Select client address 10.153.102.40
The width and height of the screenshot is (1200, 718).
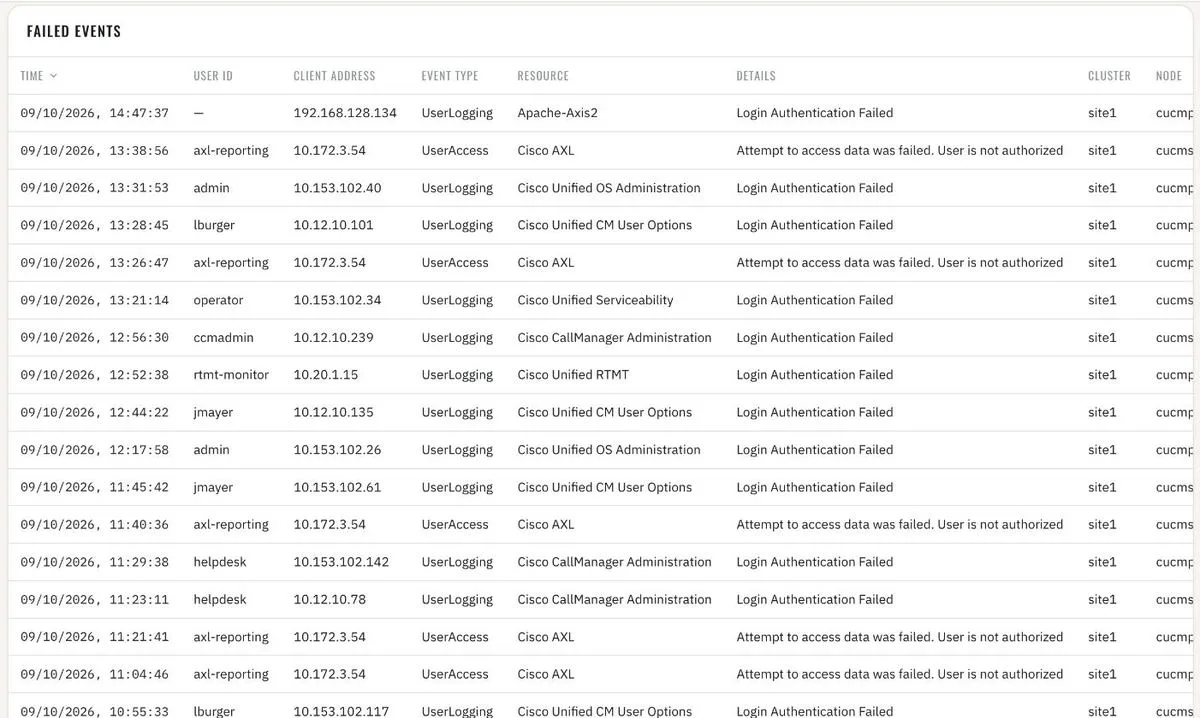click(337, 188)
